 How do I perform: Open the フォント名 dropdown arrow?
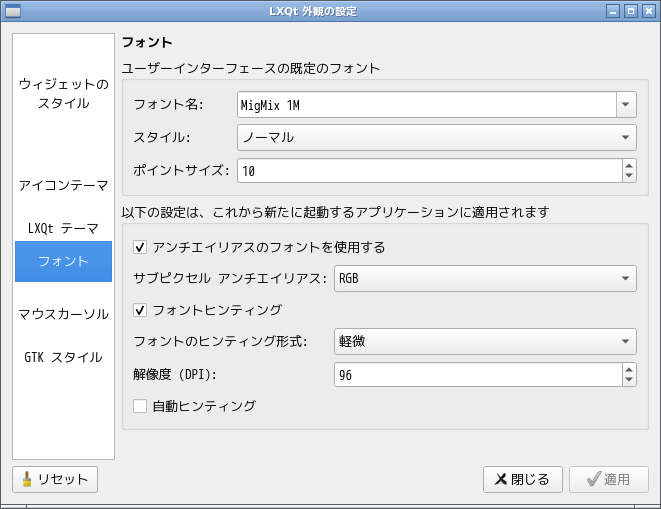(x=626, y=104)
